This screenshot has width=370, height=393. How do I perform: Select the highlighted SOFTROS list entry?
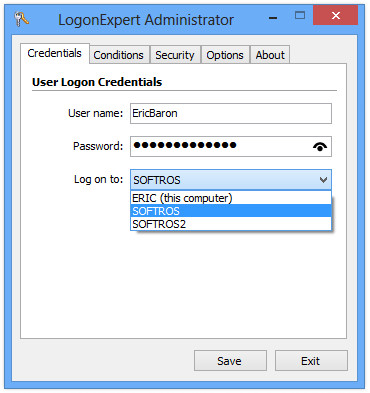tap(231, 211)
